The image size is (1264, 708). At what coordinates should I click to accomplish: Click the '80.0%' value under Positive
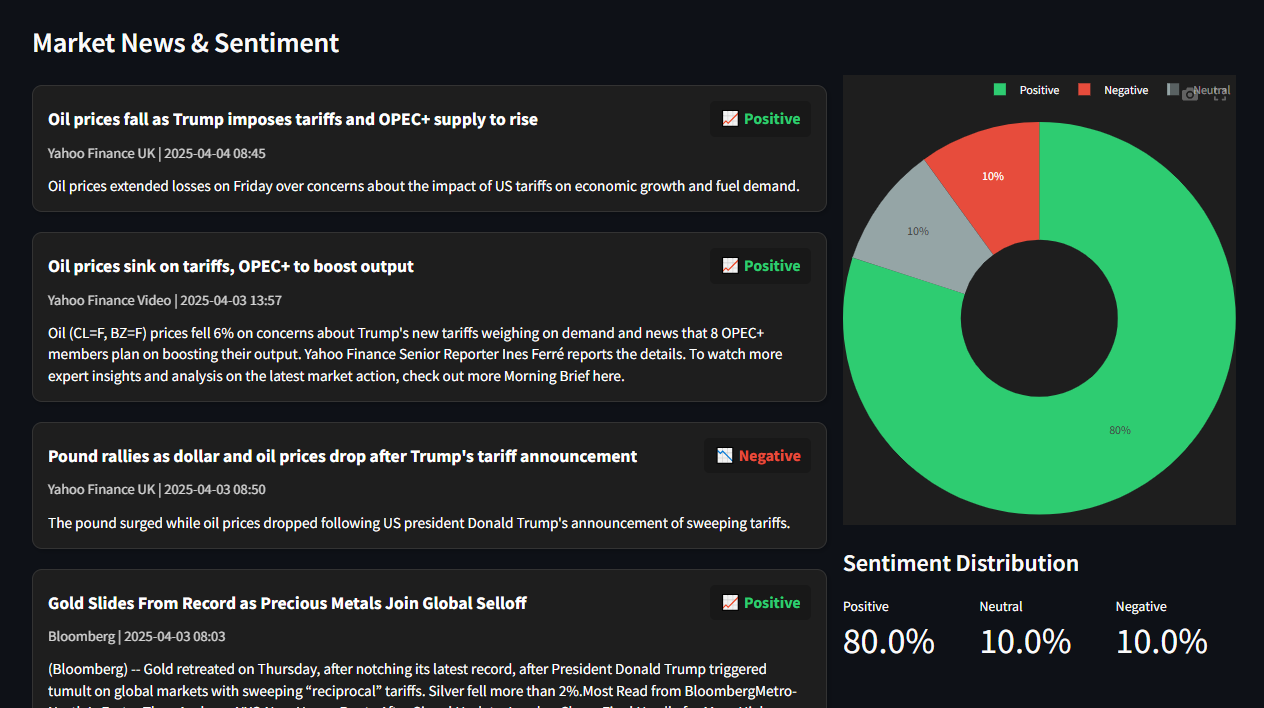888,642
